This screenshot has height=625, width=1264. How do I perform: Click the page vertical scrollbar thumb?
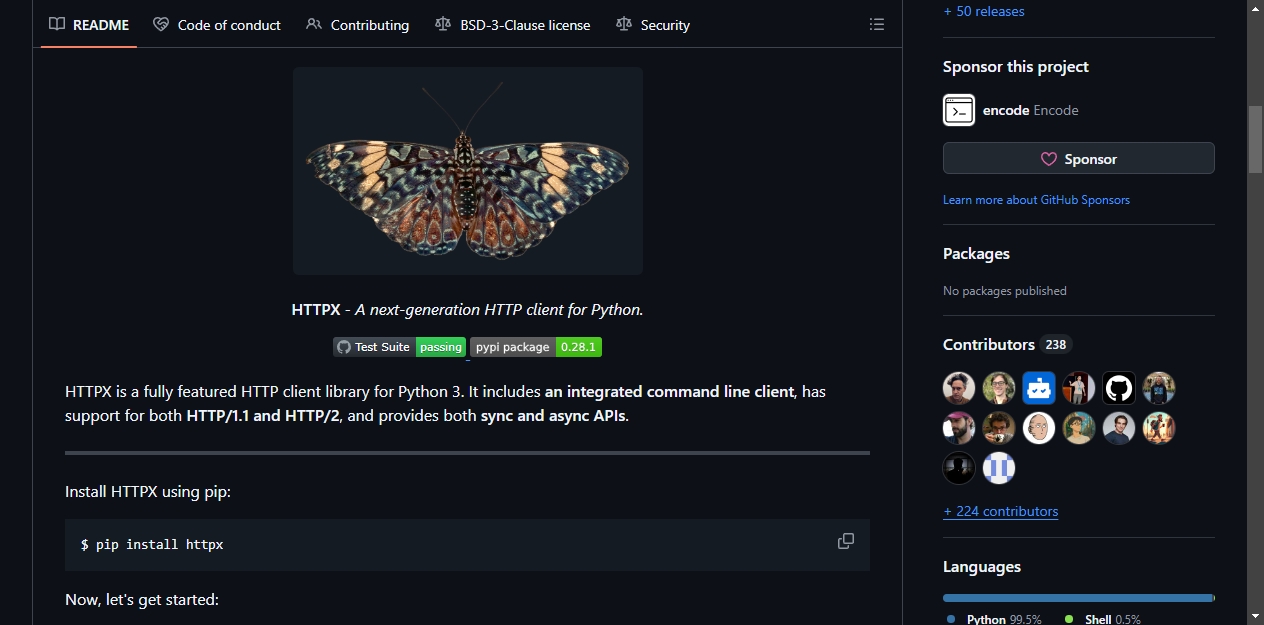(x=1256, y=138)
